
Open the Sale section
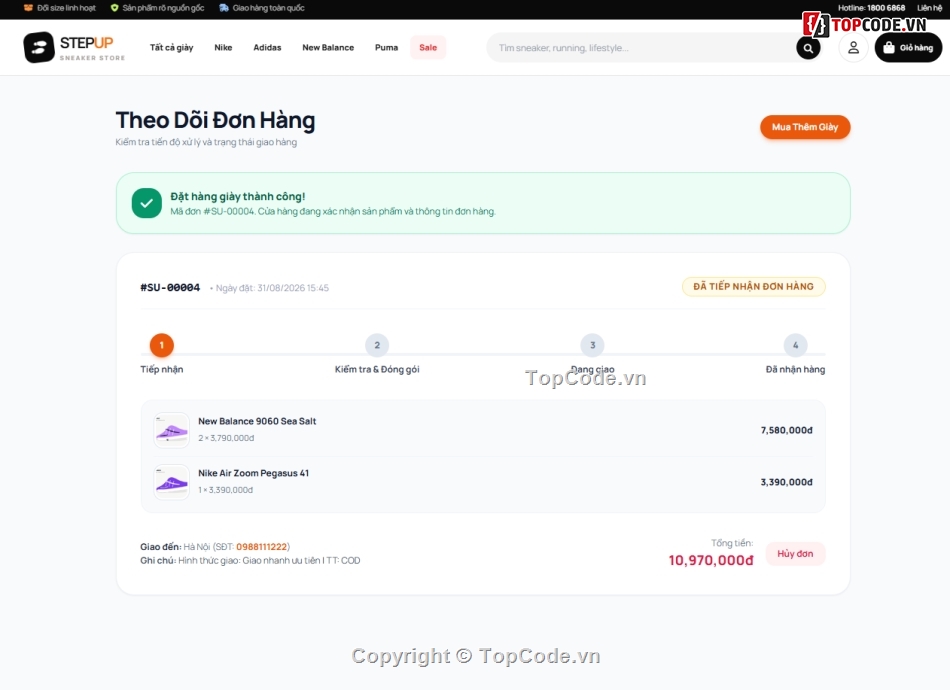tap(428, 47)
